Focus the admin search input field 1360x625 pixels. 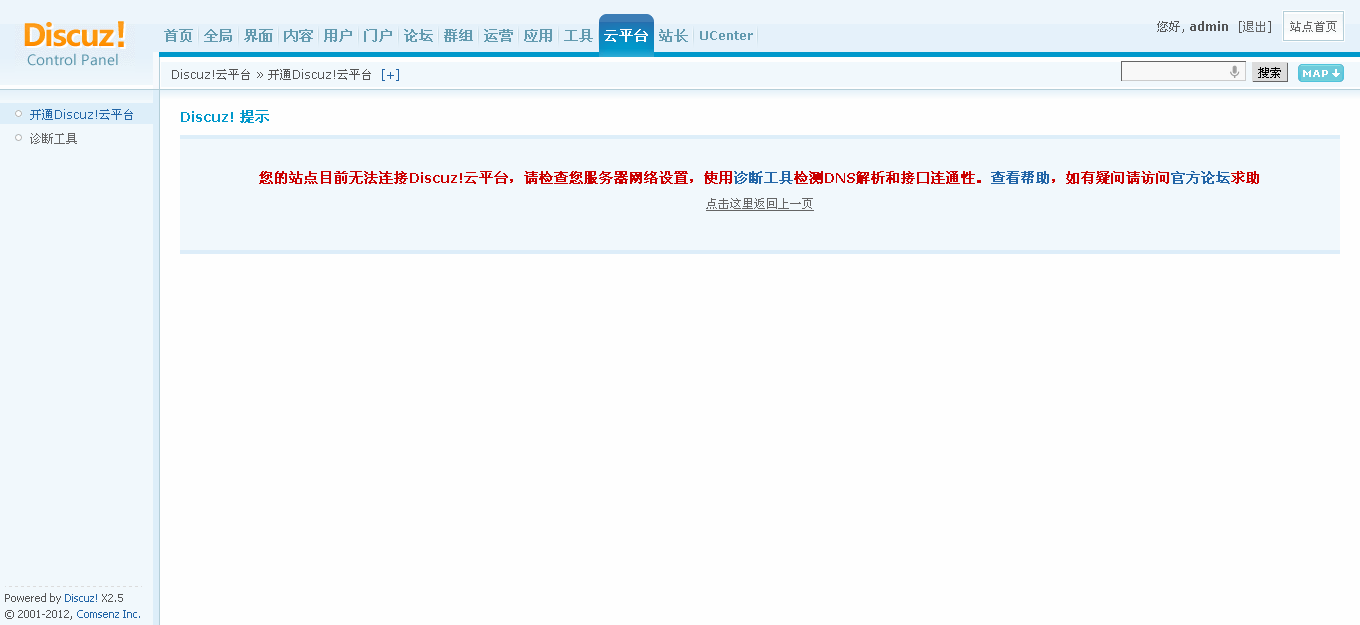pyautogui.click(x=1183, y=71)
